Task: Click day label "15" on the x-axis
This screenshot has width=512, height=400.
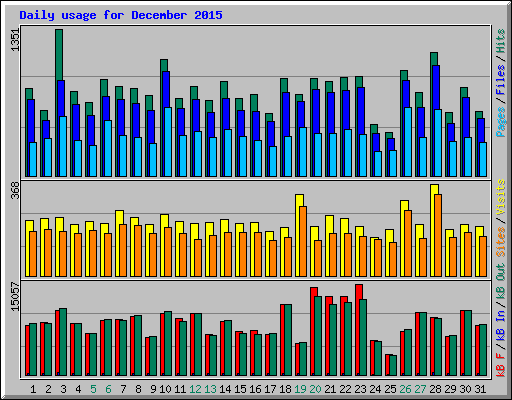Action: 240,389
